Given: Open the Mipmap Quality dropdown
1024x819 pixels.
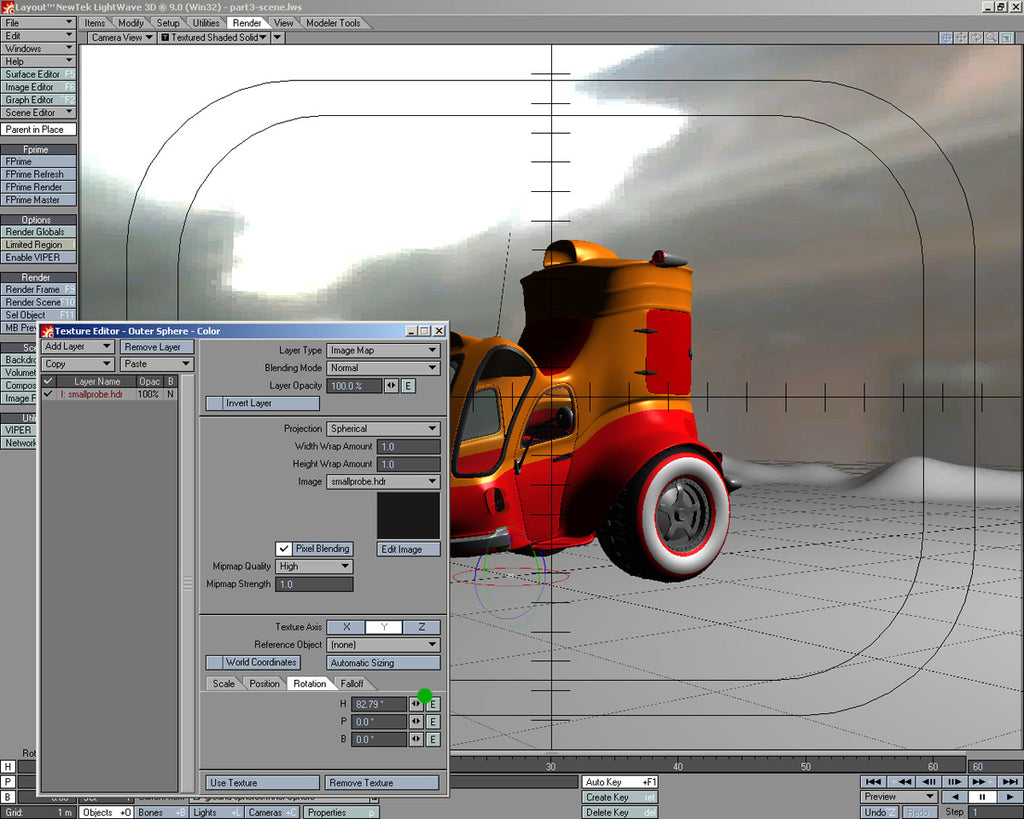Looking at the screenshot, I should coord(313,566).
